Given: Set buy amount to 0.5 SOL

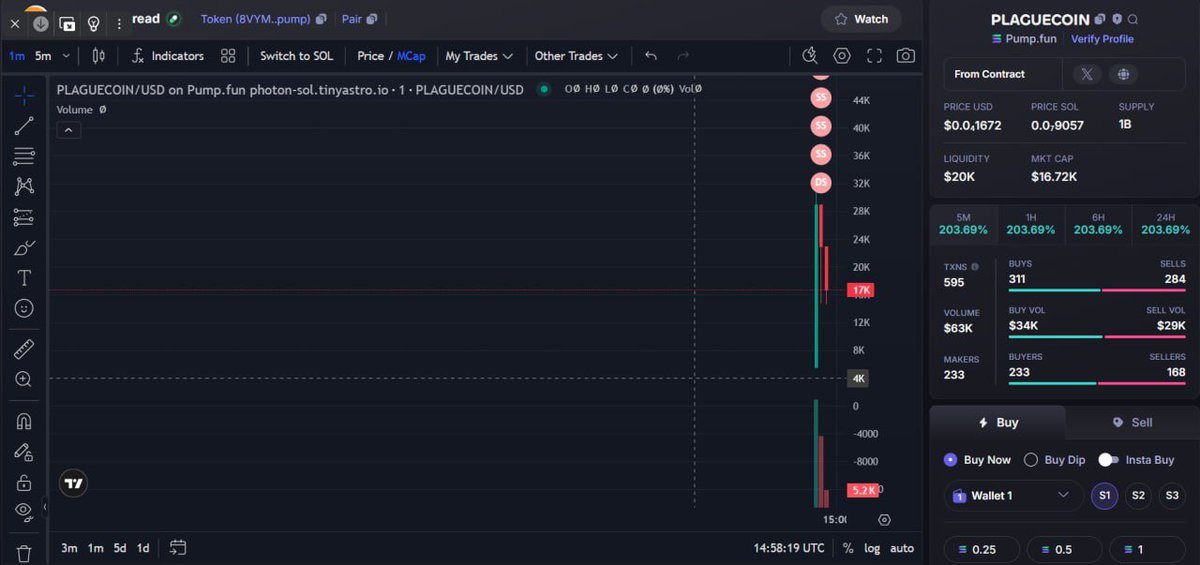Looking at the screenshot, I should pos(1063,549).
